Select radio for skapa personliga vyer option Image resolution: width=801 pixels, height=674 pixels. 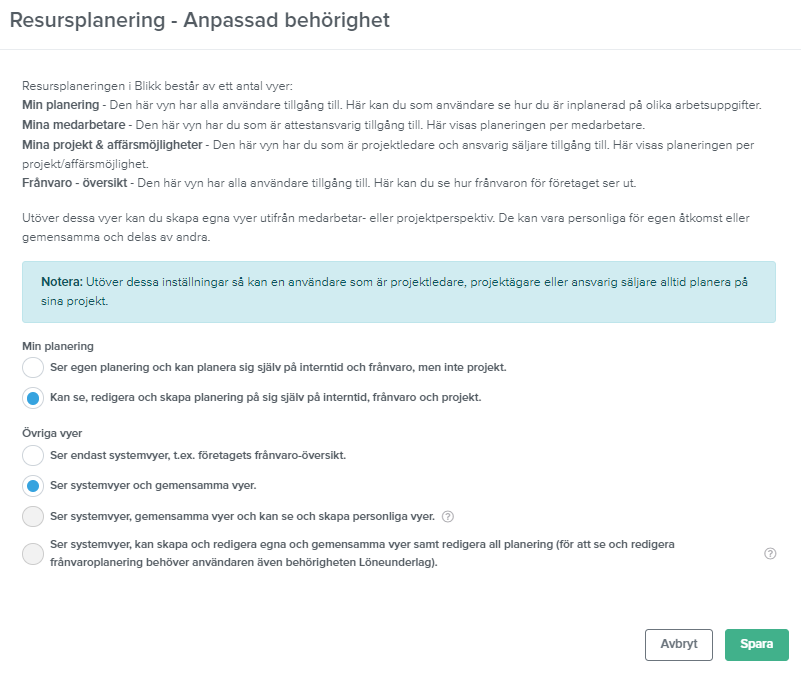33,516
